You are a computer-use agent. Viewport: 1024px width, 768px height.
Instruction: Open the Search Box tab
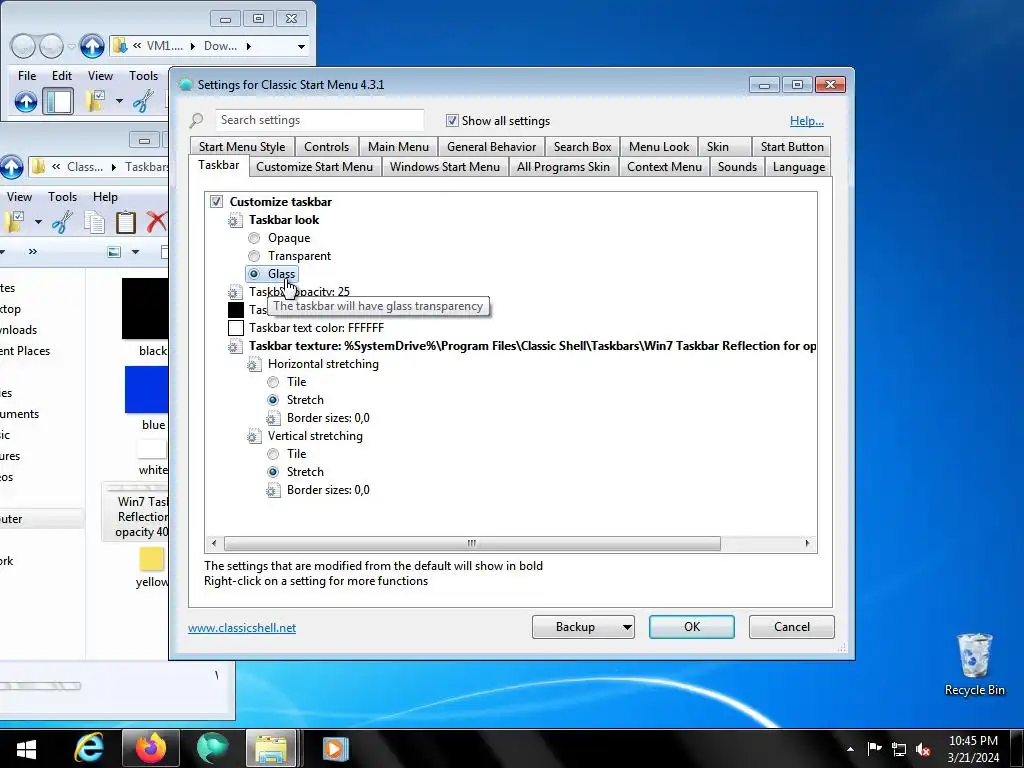[x=583, y=147]
